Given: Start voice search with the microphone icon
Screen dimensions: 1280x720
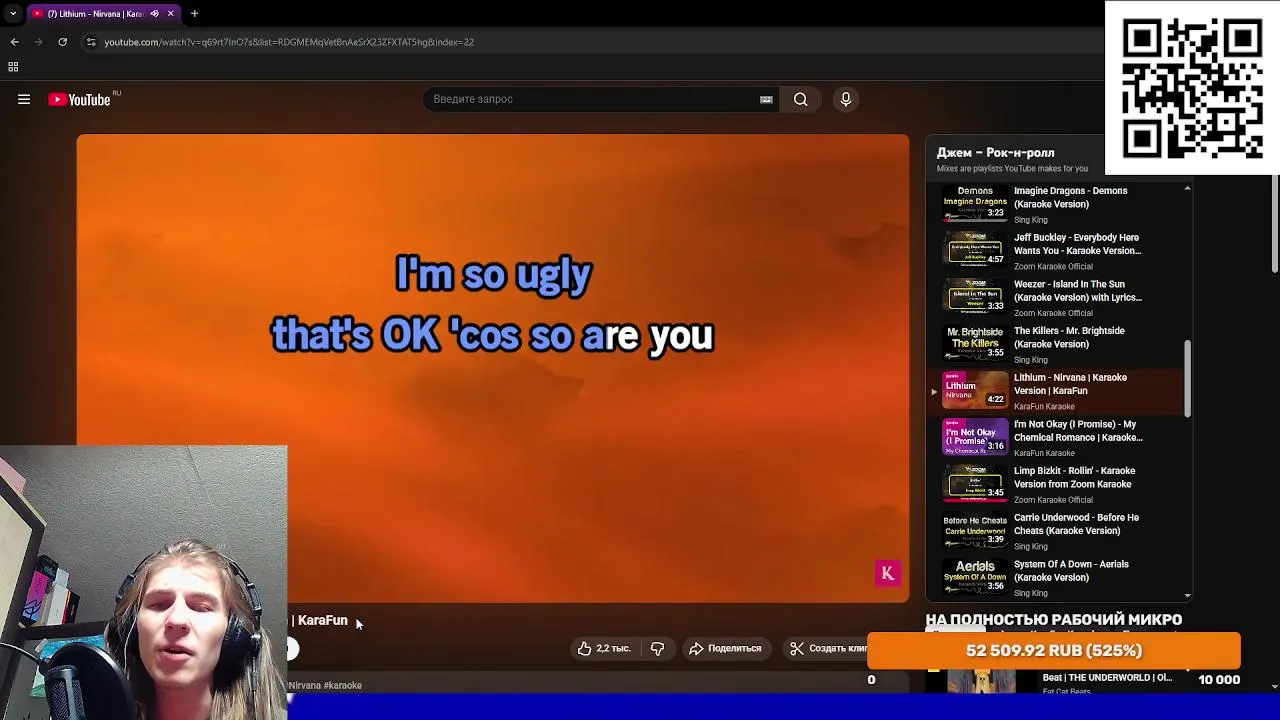Looking at the screenshot, I should point(846,99).
